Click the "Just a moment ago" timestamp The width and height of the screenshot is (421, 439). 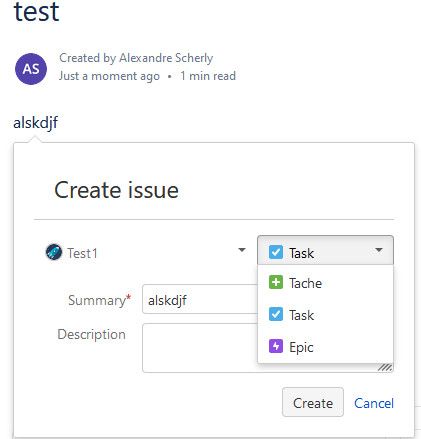coord(109,76)
